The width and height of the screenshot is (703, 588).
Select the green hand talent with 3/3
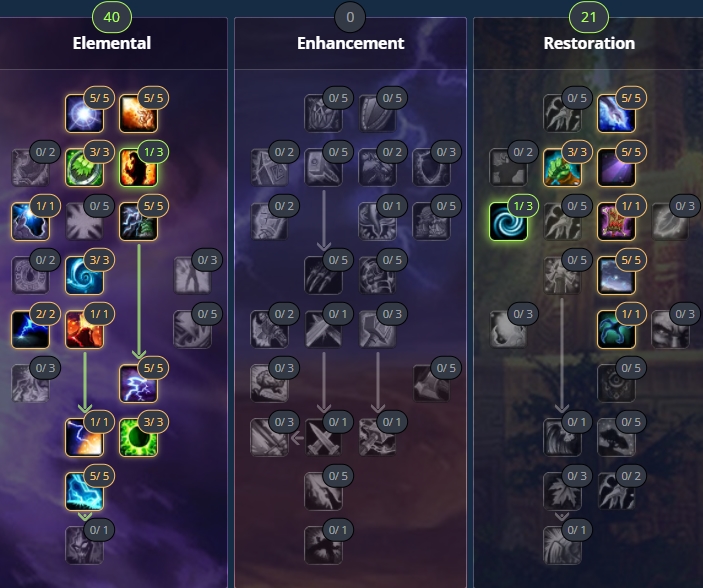[562, 167]
